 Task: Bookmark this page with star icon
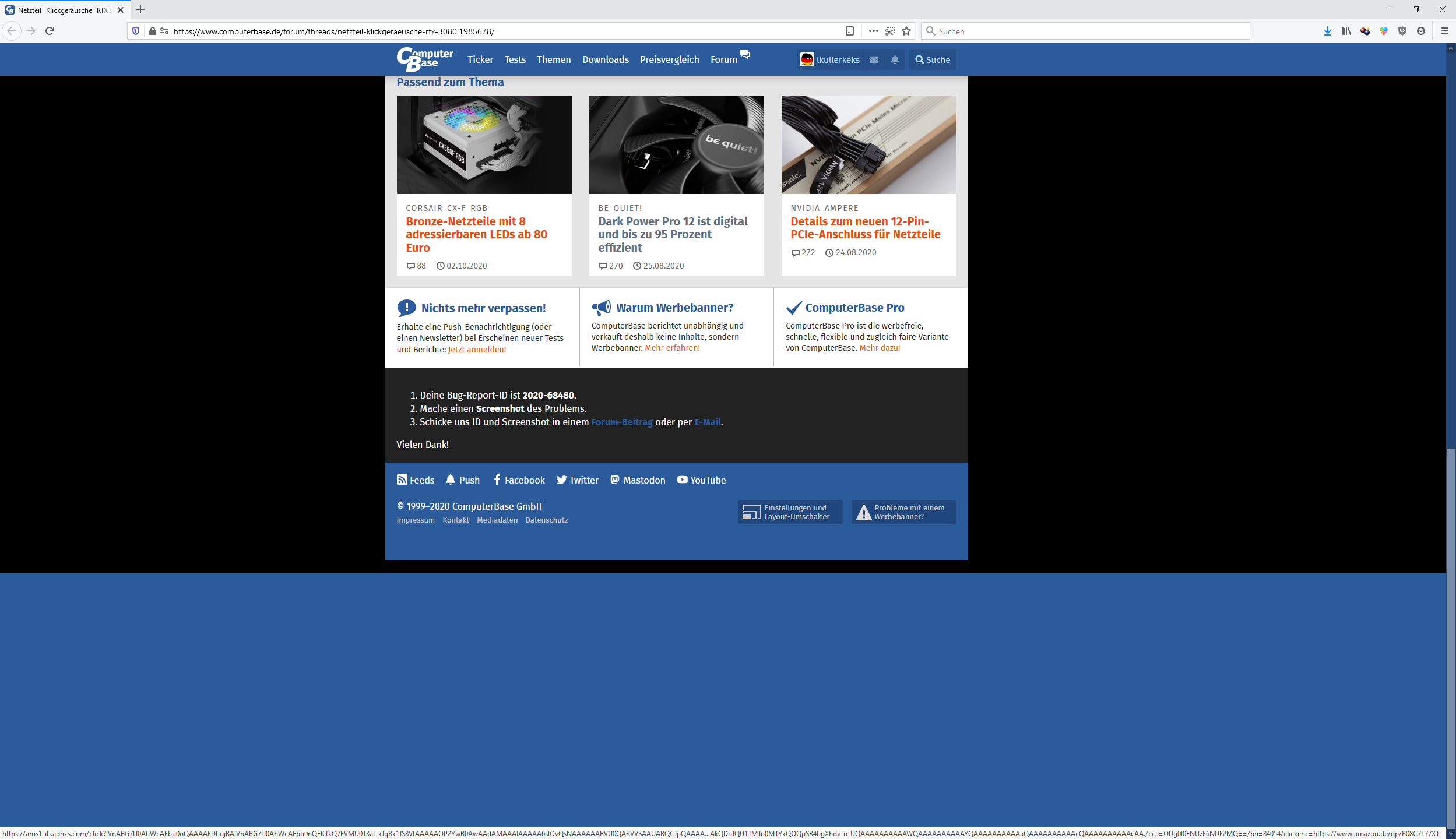(906, 31)
